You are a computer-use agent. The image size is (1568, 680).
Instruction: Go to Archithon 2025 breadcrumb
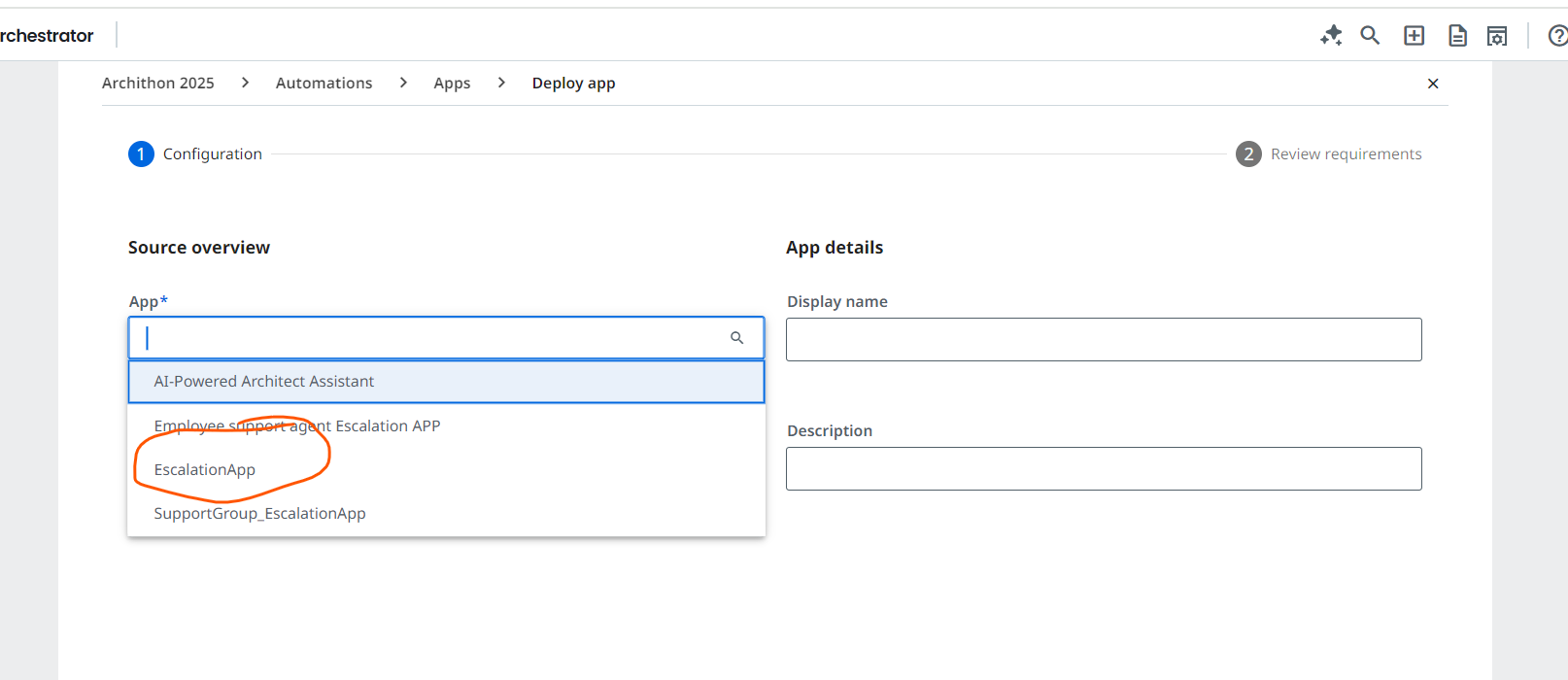[158, 84]
